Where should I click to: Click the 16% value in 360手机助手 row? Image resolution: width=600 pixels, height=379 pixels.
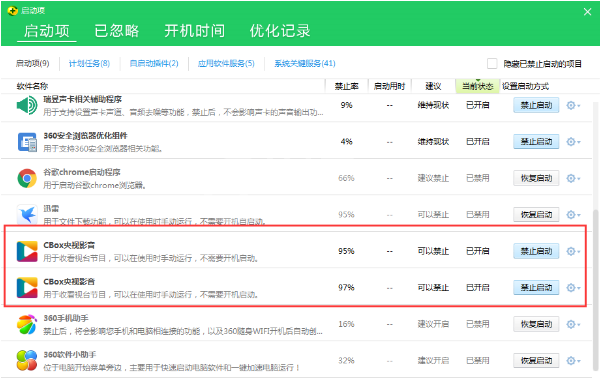[346, 324]
